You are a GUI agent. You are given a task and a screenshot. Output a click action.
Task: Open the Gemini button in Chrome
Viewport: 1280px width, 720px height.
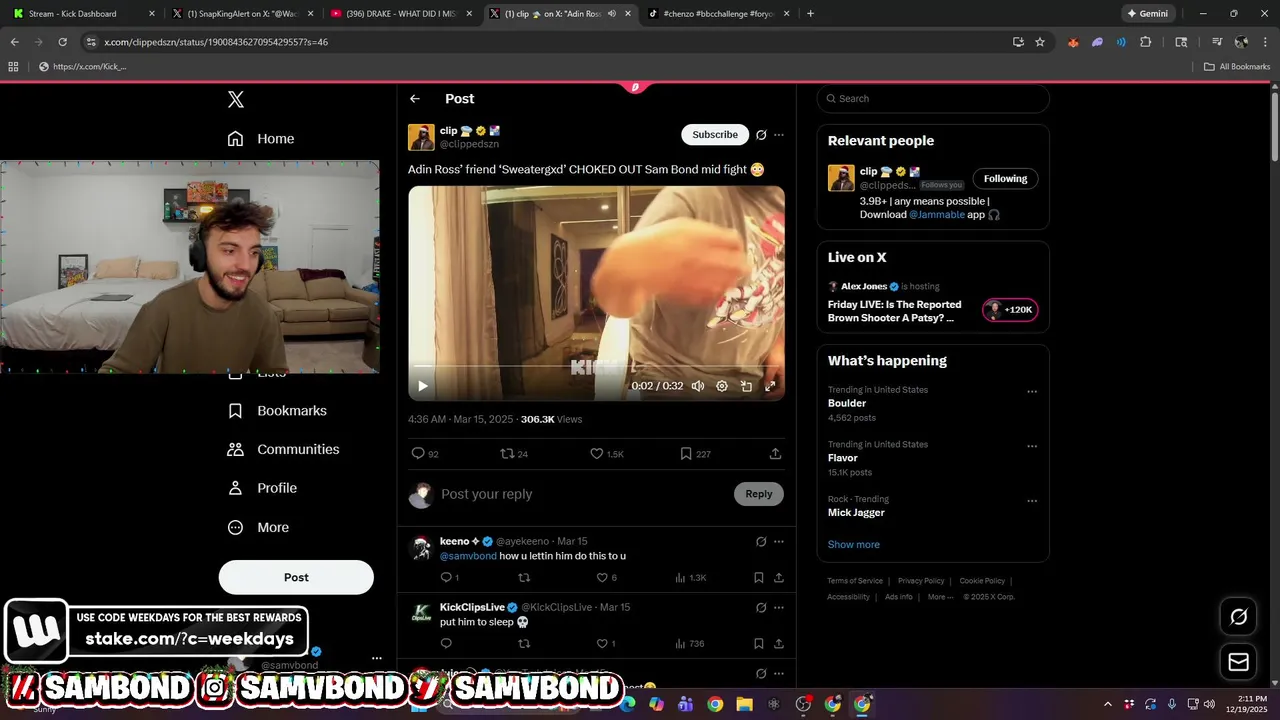pos(1148,14)
